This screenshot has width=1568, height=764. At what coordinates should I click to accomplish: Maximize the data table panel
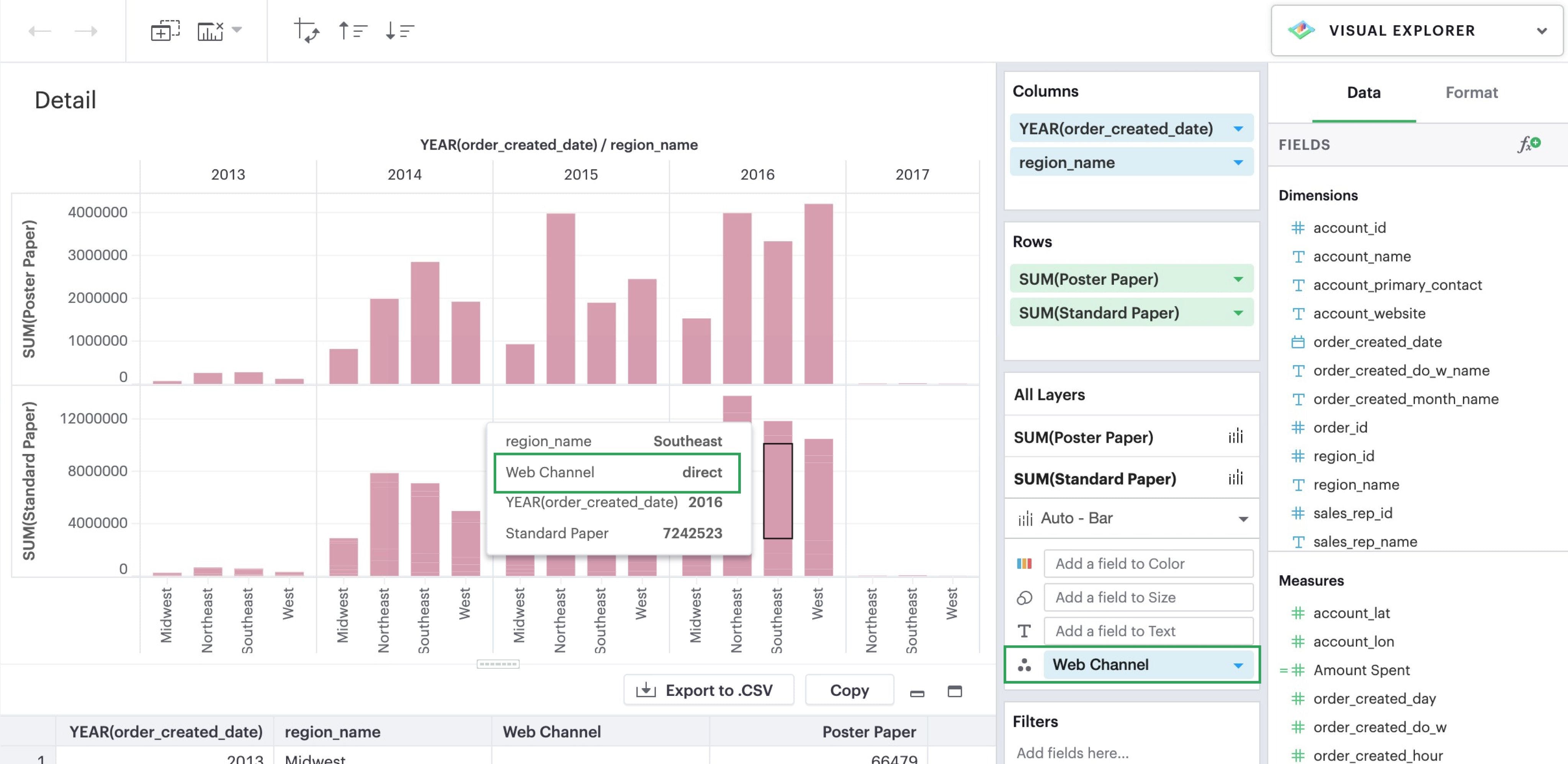955,691
